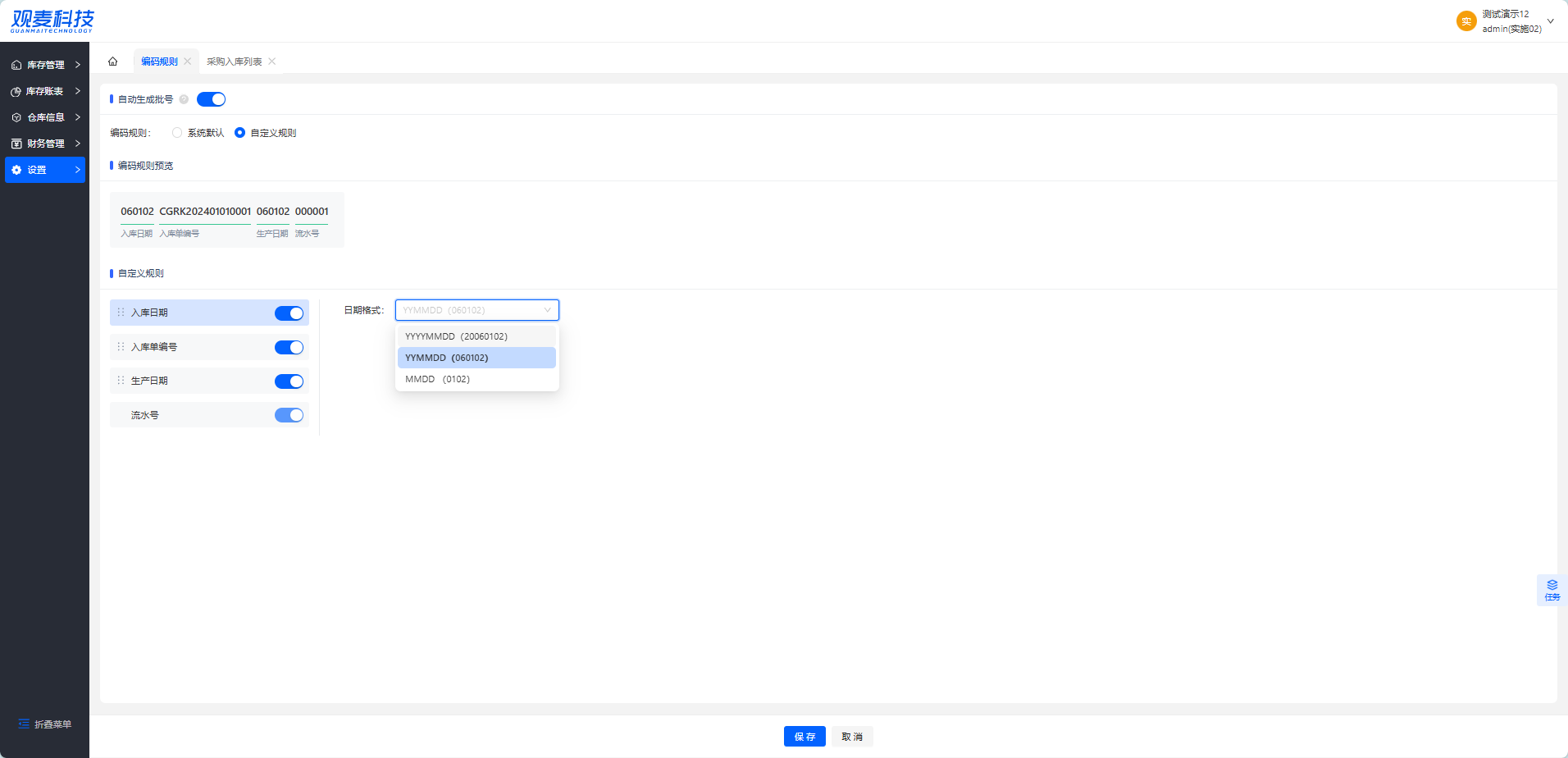The height and width of the screenshot is (758, 1568).
Task: Expand the 库存账表 menu chevron
Action: (x=78, y=91)
